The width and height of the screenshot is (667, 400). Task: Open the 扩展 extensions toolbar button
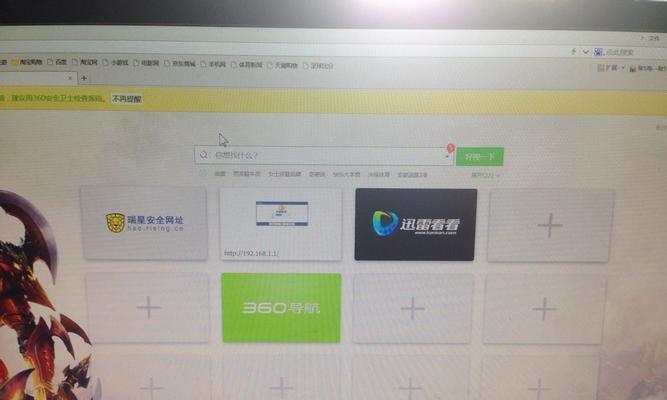point(609,68)
